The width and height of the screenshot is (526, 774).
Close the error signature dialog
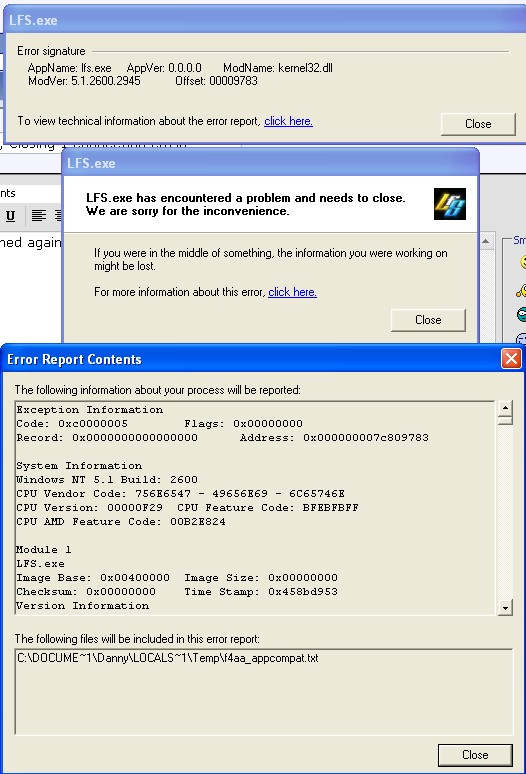pyautogui.click(x=478, y=124)
